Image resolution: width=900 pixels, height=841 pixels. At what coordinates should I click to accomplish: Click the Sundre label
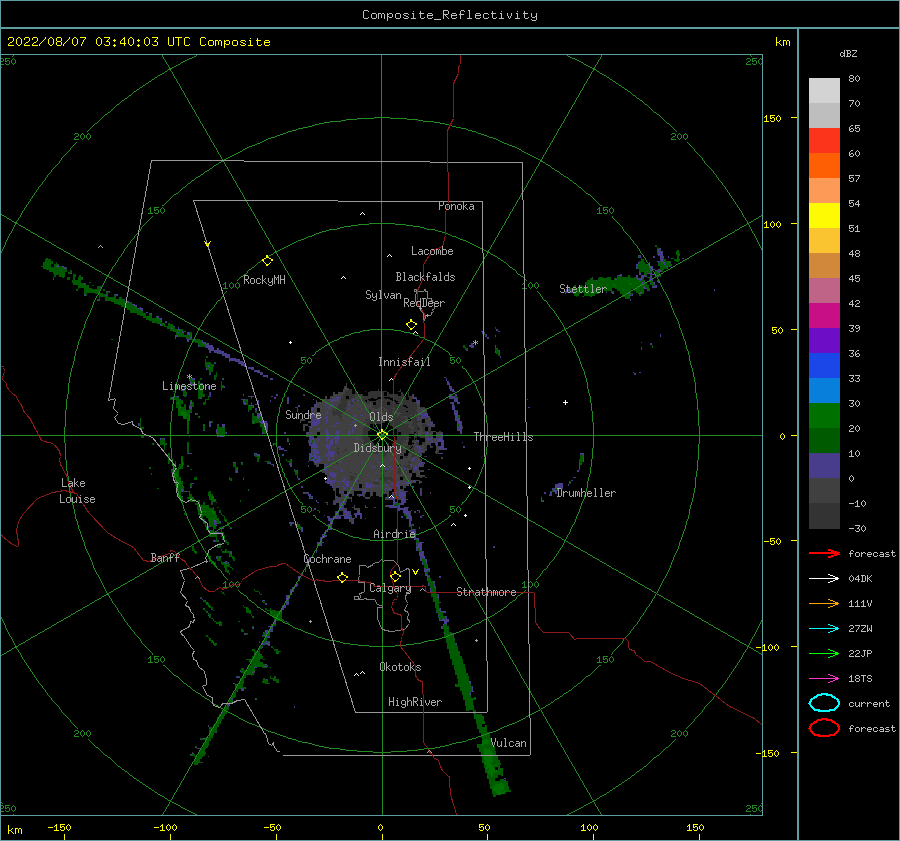point(303,414)
